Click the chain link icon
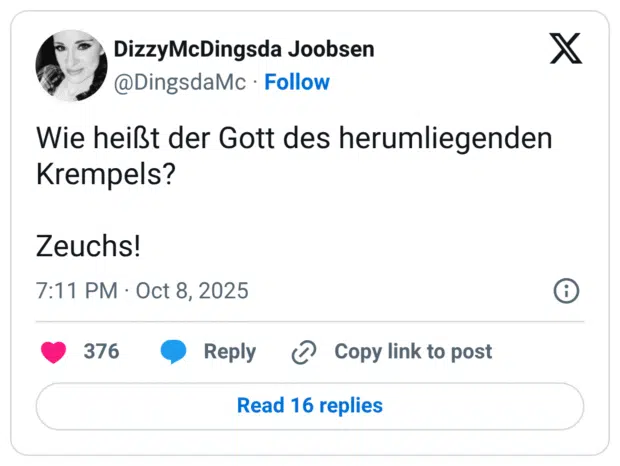The height and width of the screenshot is (466, 620). click(303, 352)
